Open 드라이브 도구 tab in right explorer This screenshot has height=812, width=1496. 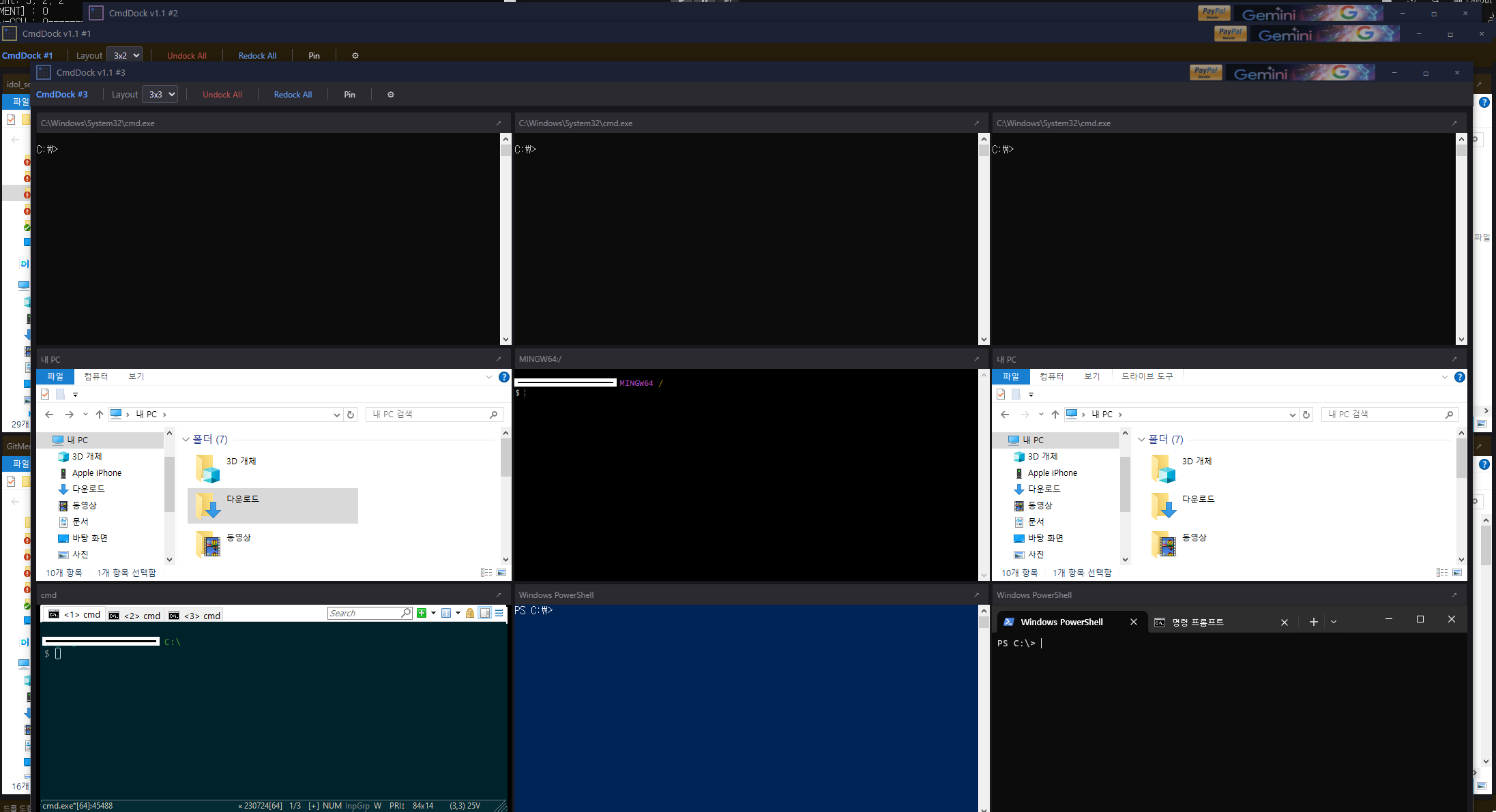(1147, 376)
